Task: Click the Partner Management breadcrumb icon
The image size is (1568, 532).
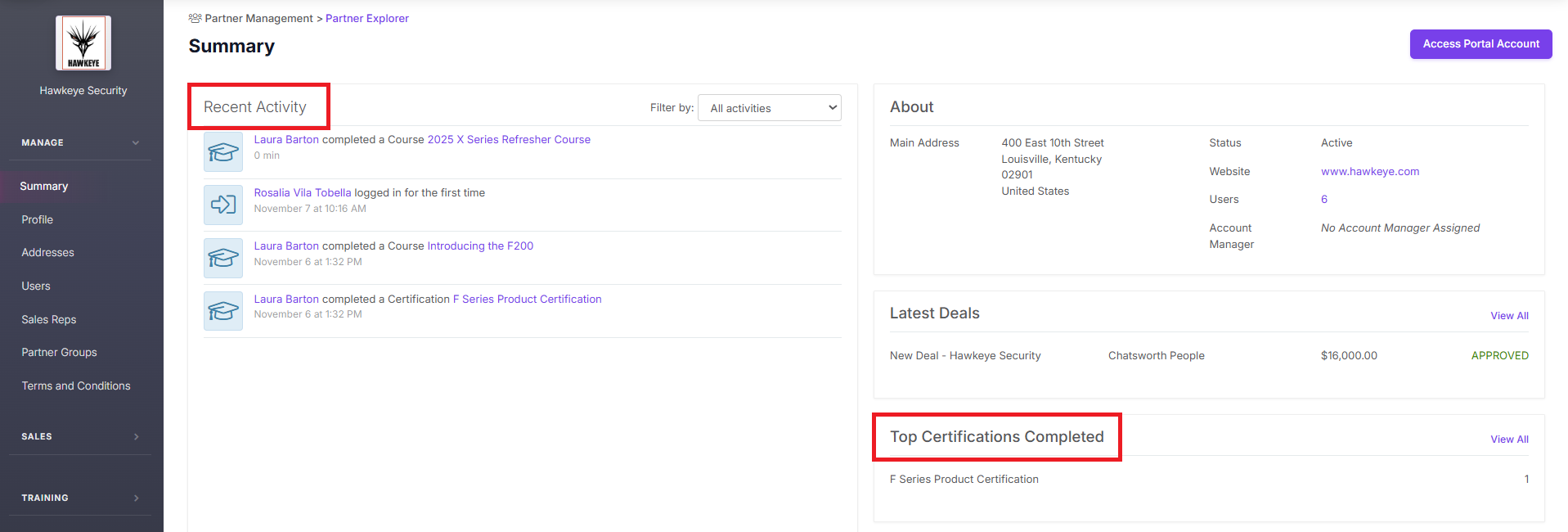Action: (195, 18)
